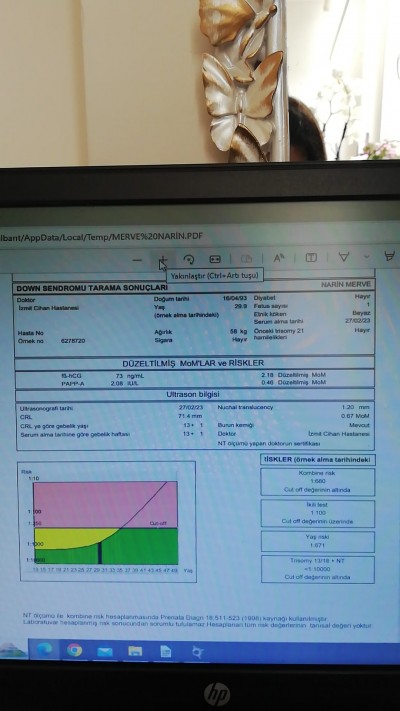Click the risk chart image in PDF
Screen dimensions: 400x711
tap(107, 521)
